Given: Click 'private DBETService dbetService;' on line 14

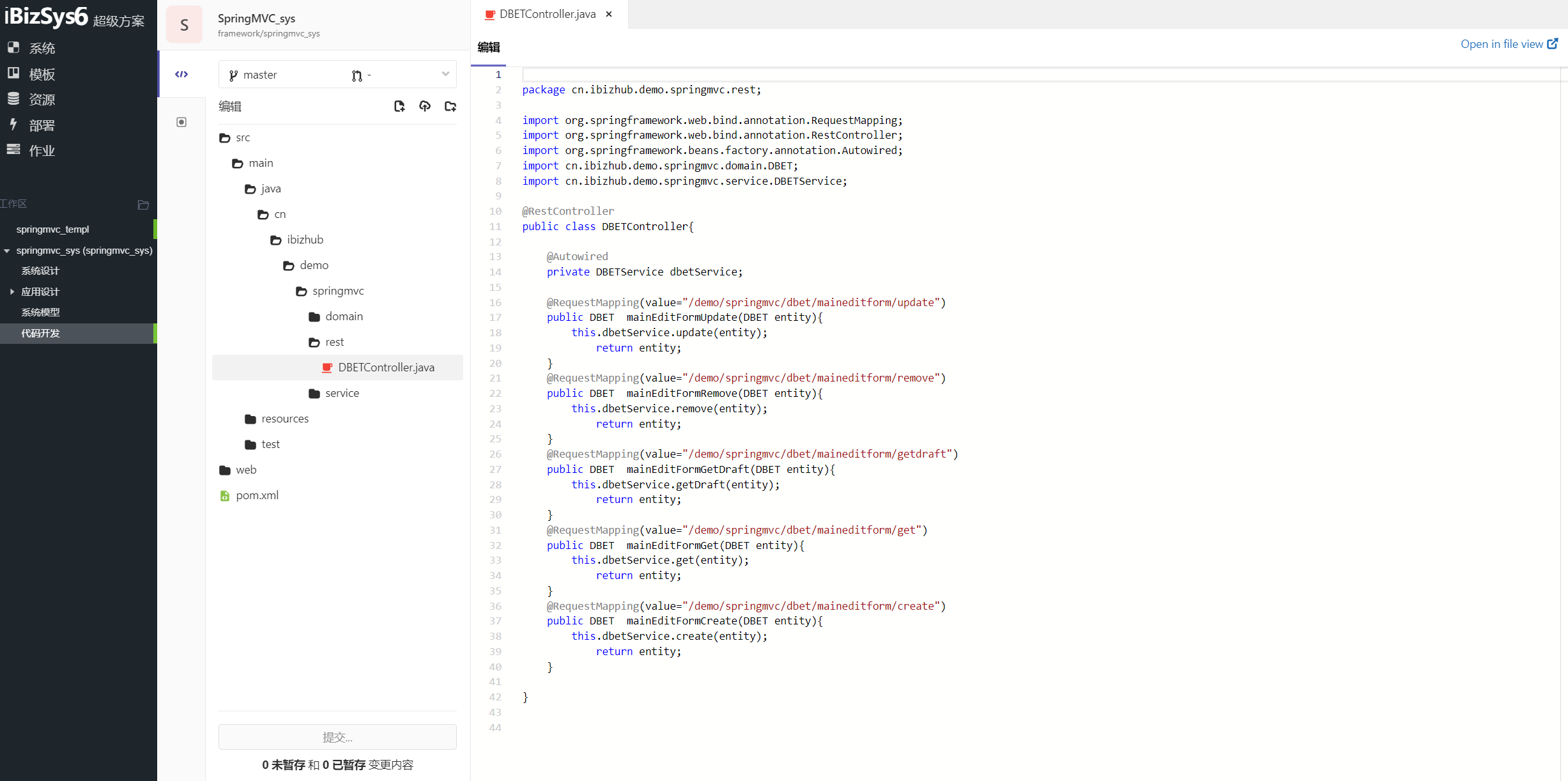Looking at the screenshot, I should click(x=645, y=272).
